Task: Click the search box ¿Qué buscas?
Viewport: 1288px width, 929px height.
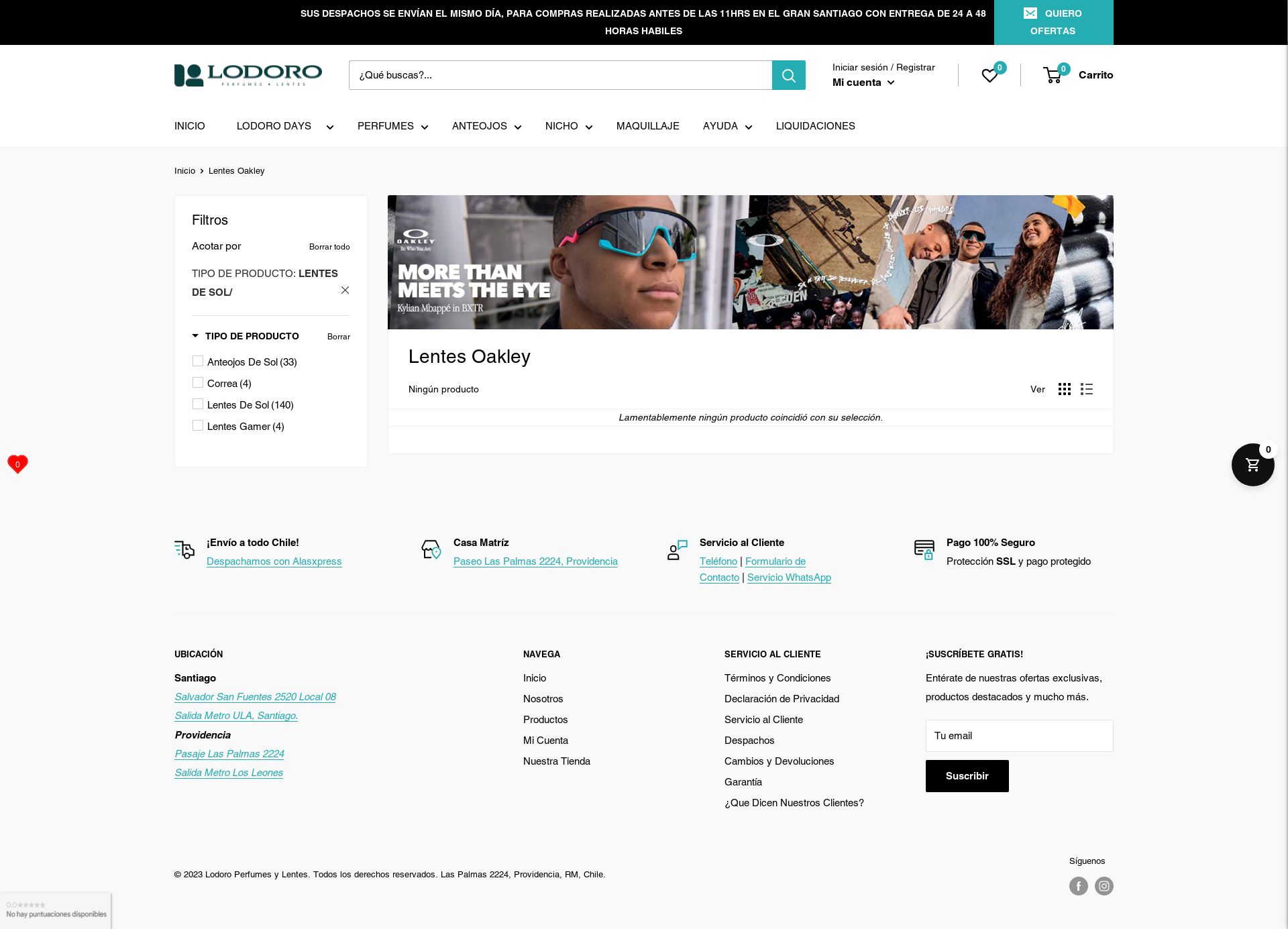Action: 561,75
